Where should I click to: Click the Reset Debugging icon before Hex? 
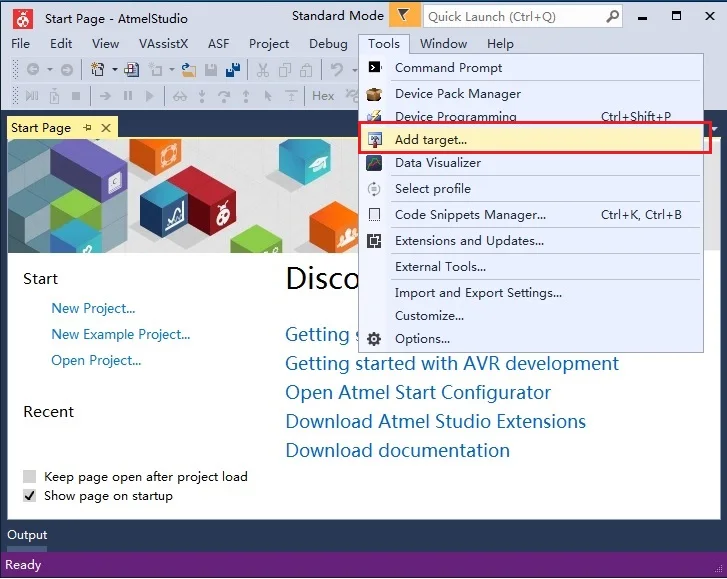click(291, 96)
